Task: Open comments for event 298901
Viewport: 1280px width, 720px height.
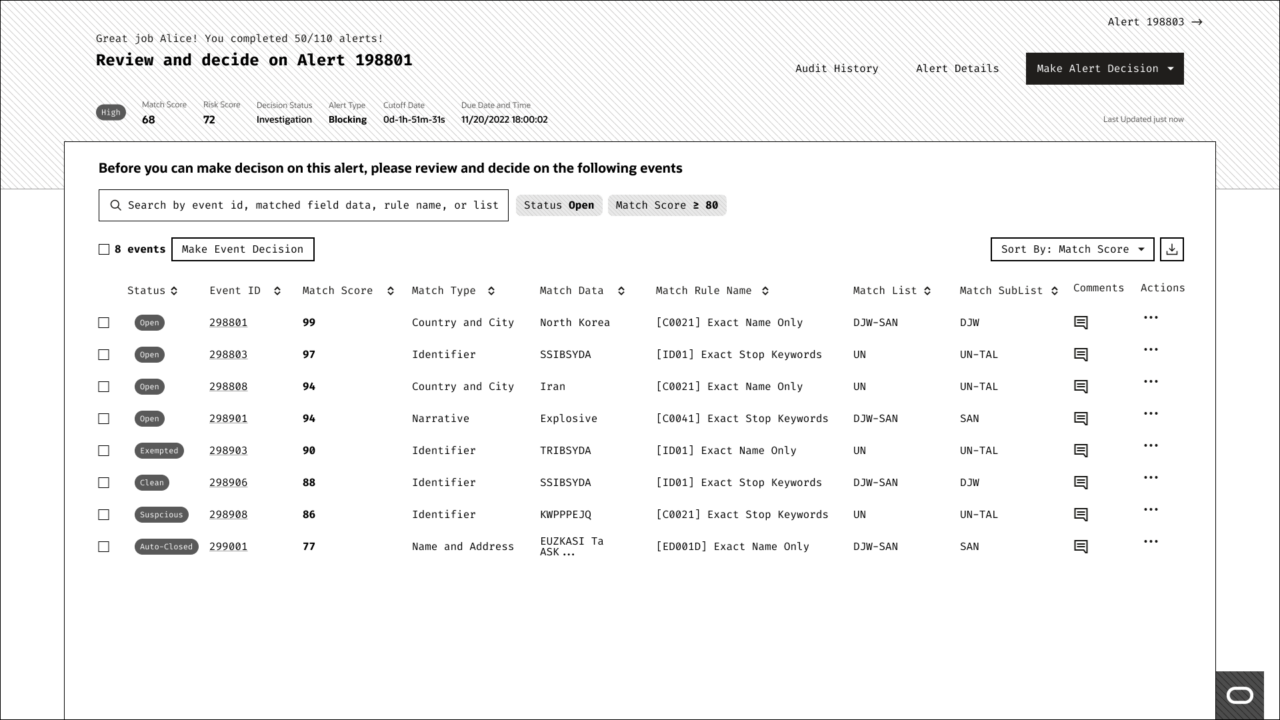Action: tap(1080, 419)
